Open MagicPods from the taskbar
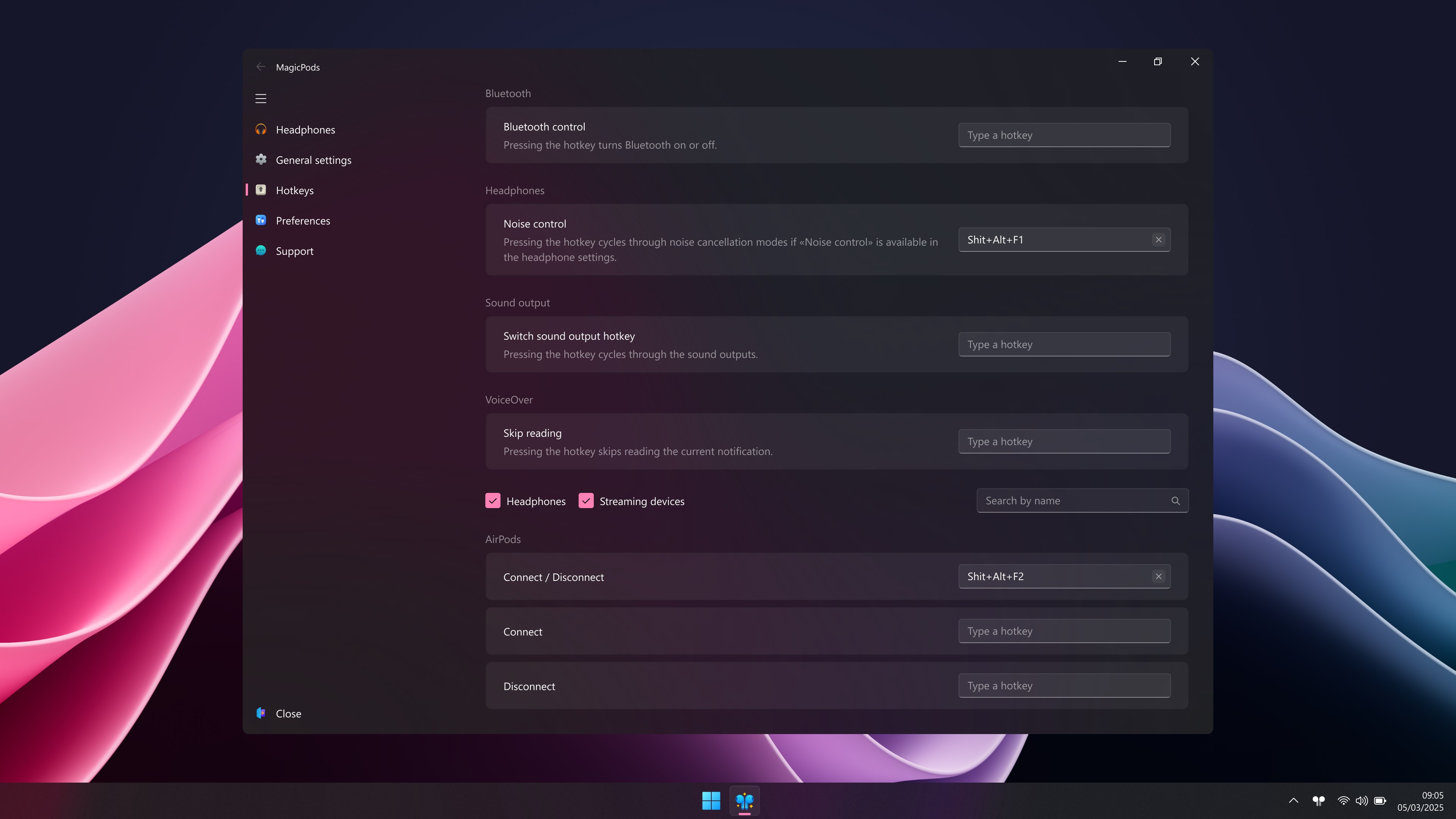Screen dimensions: 1456x819 pyautogui.click(x=744, y=800)
